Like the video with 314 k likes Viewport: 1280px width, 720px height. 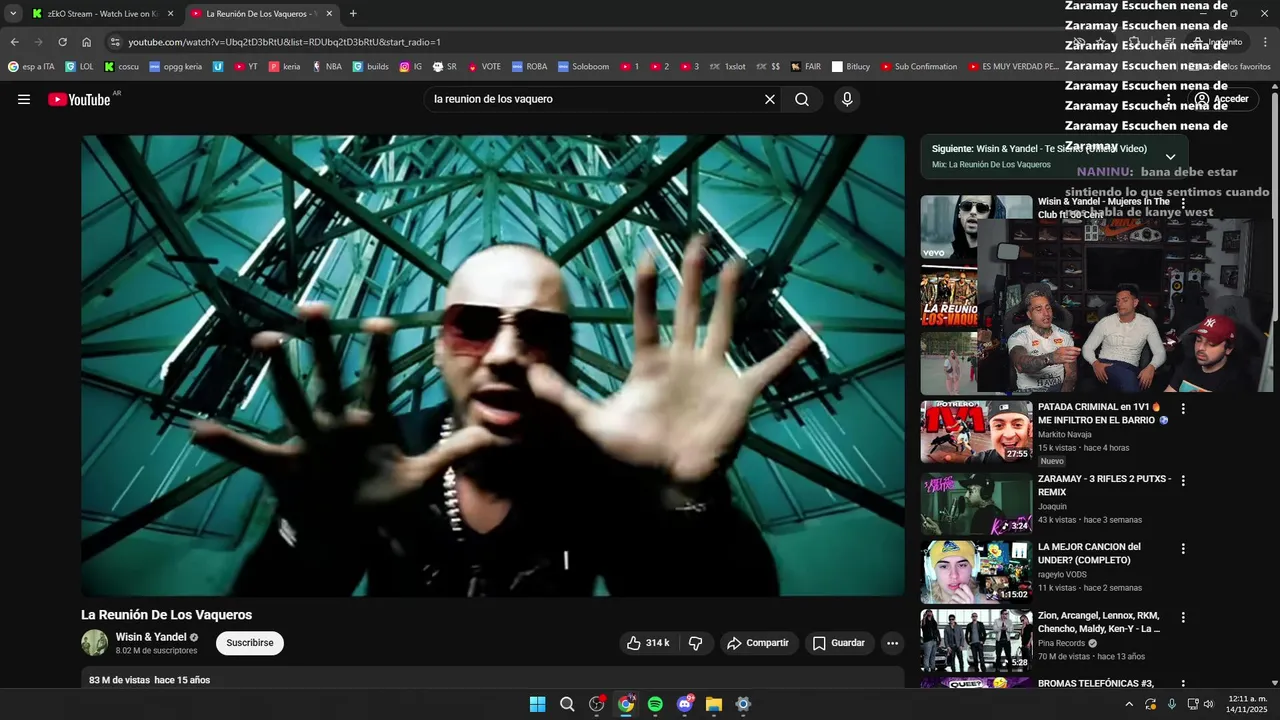(x=648, y=643)
